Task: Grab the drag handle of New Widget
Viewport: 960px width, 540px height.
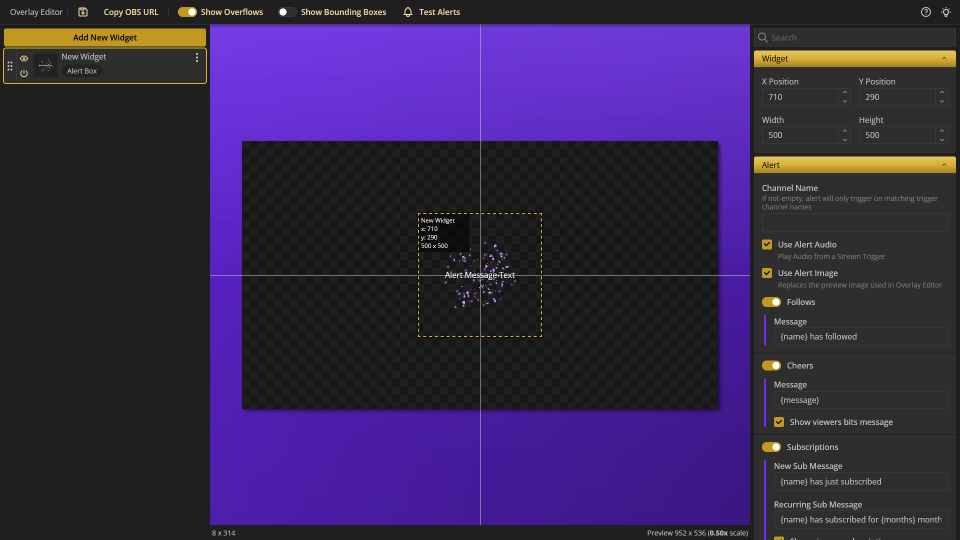Action: pos(10,66)
